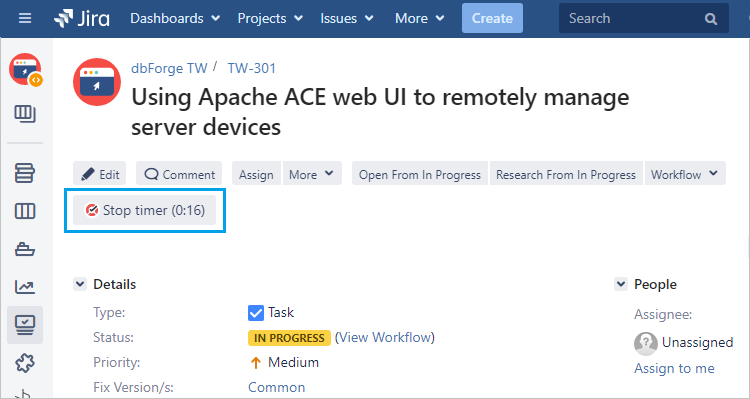This screenshot has width=750, height=399.
Task: Open the Backlog icon in sidebar
Action: pos(25,173)
